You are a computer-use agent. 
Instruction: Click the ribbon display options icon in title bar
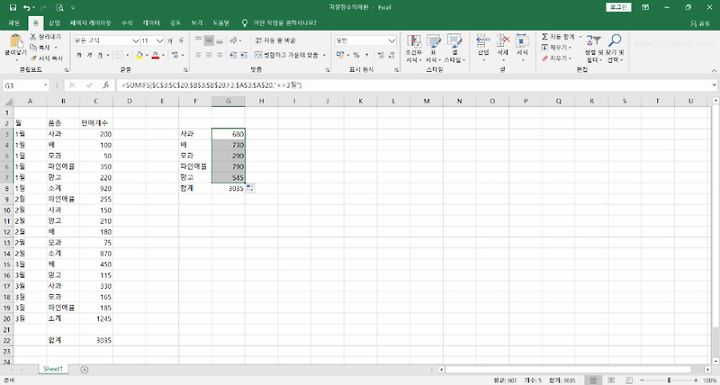pos(646,7)
